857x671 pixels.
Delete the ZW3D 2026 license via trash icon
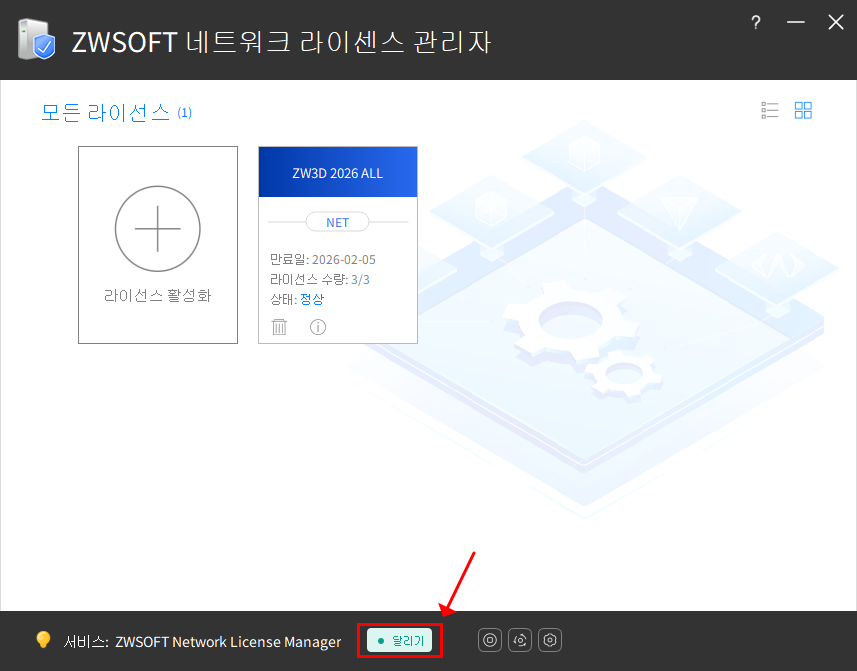[279, 327]
